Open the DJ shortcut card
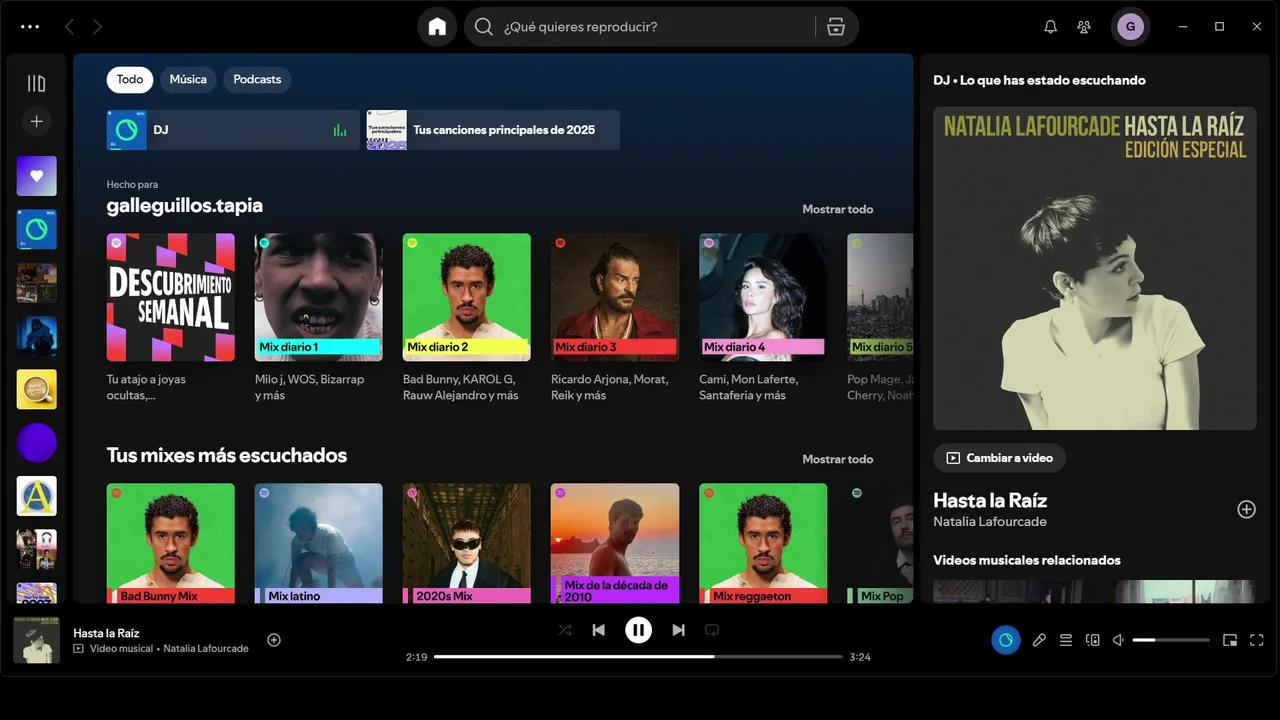This screenshot has height=720, width=1280. point(233,130)
